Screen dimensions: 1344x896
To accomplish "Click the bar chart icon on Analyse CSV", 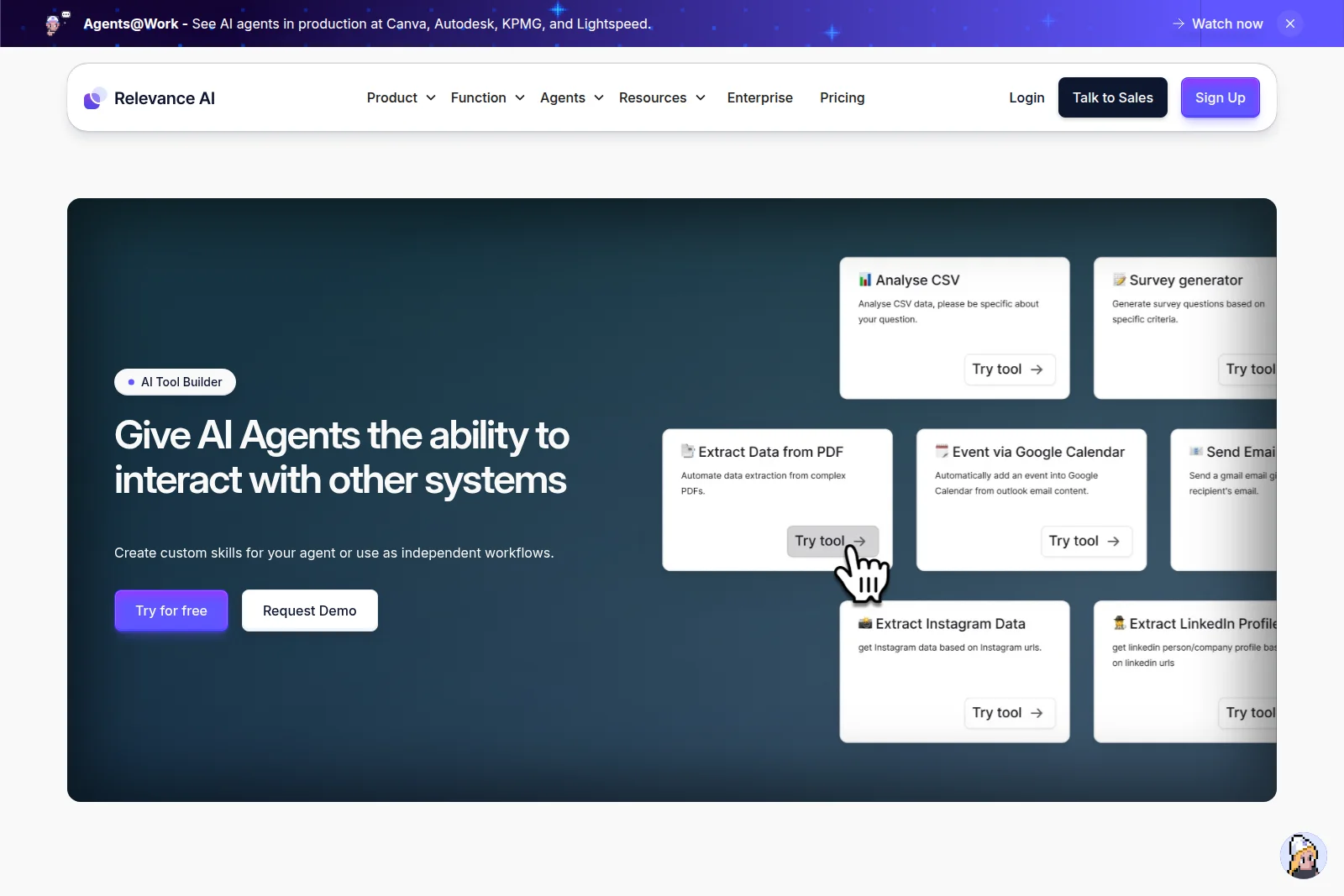I will [867, 280].
